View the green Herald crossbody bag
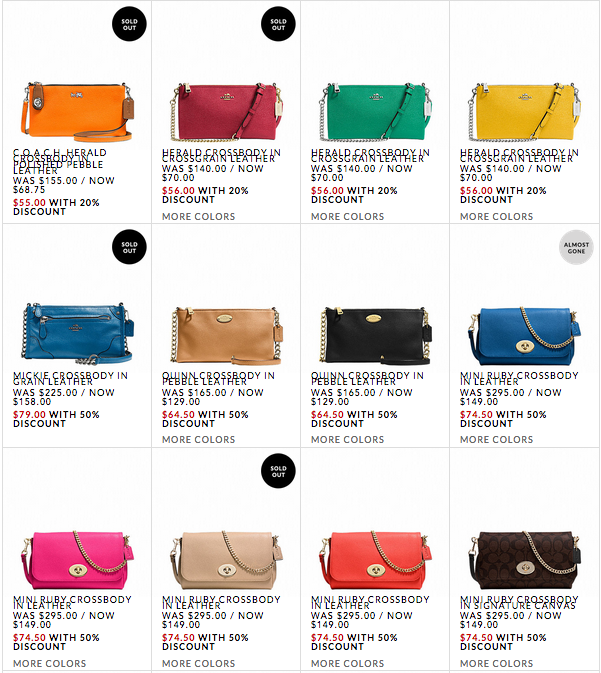The width and height of the screenshot is (601, 673). (375, 112)
